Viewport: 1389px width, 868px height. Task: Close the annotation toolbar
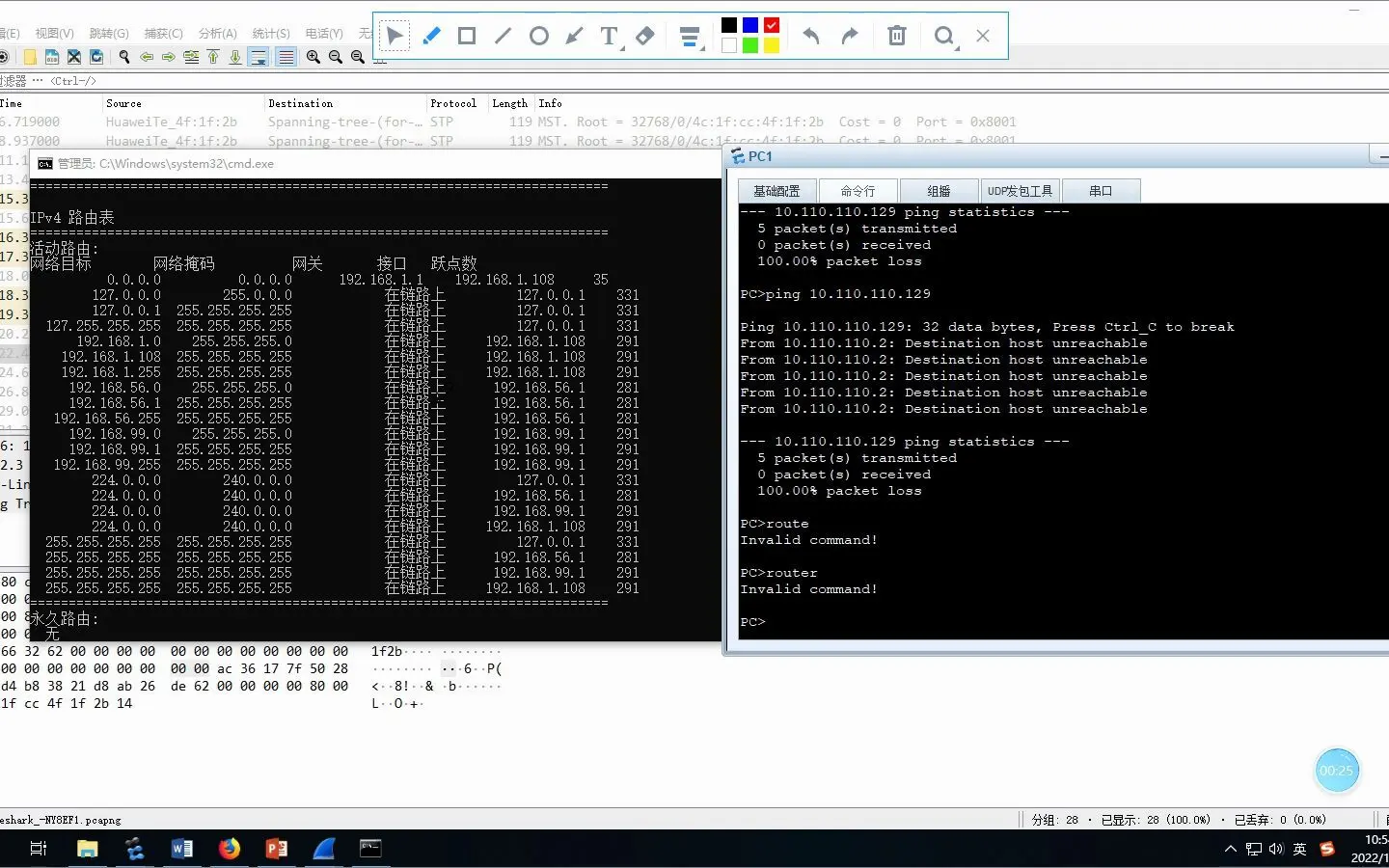[983, 36]
